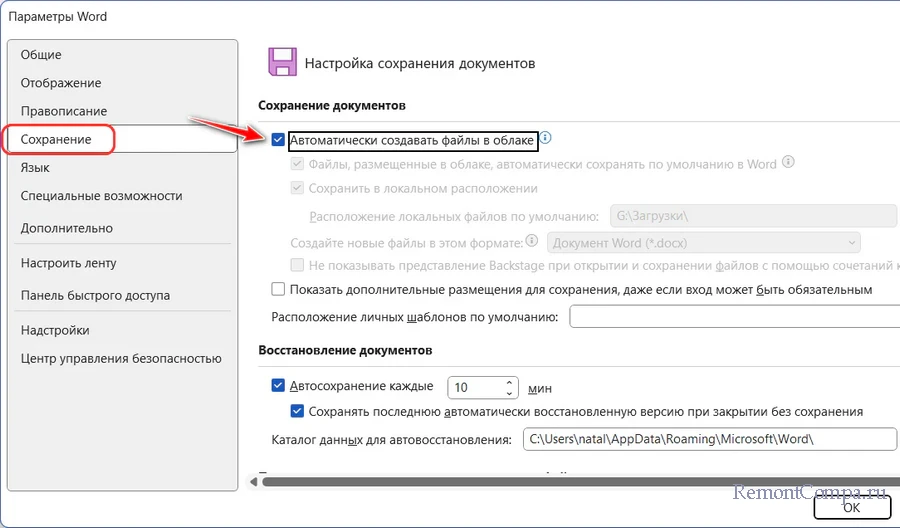Click the info icon beside the auto-create cloud files option
The height and width of the screenshot is (528, 900).
[546, 139]
